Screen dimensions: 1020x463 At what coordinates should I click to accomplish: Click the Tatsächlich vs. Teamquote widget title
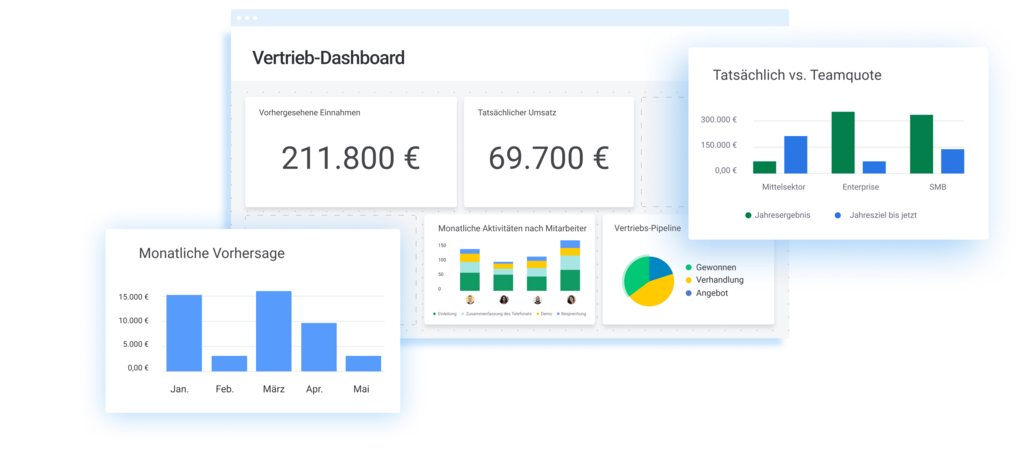pyautogui.click(x=797, y=75)
